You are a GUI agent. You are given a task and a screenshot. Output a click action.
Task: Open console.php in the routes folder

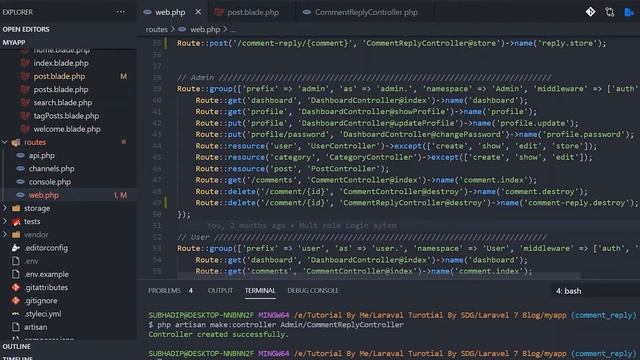[x=50, y=182]
